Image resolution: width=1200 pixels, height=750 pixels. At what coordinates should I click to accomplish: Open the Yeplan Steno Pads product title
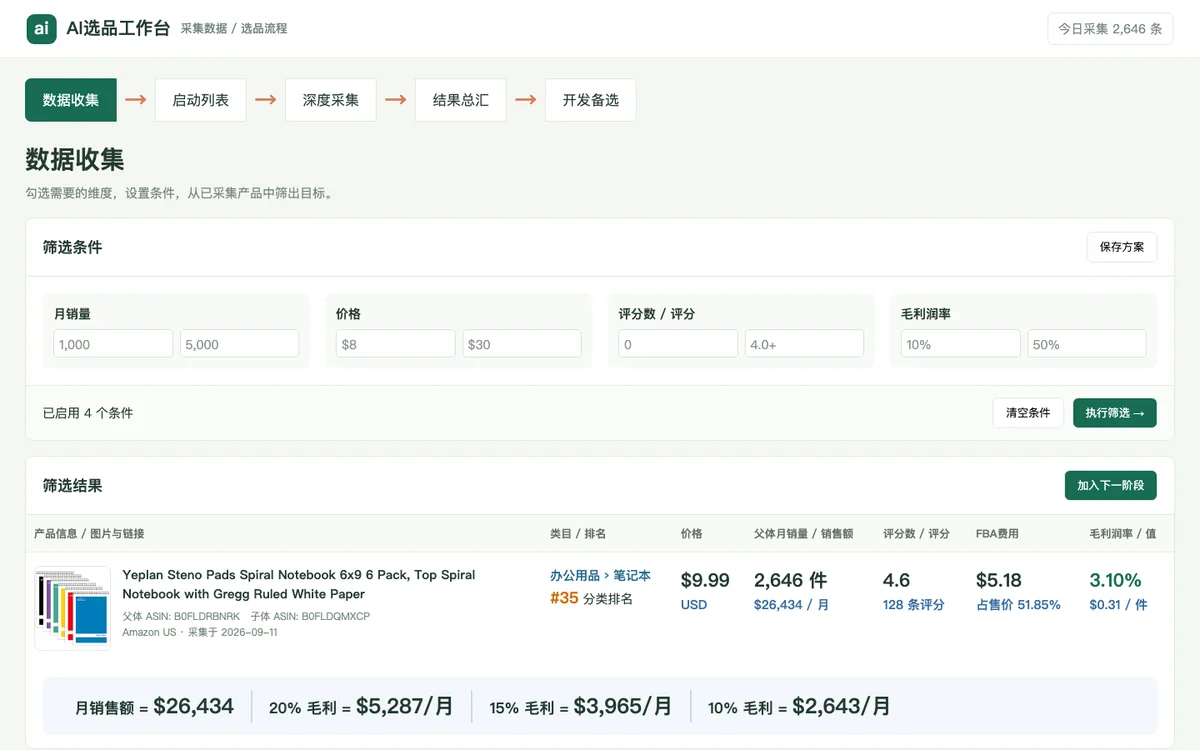(299, 584)
